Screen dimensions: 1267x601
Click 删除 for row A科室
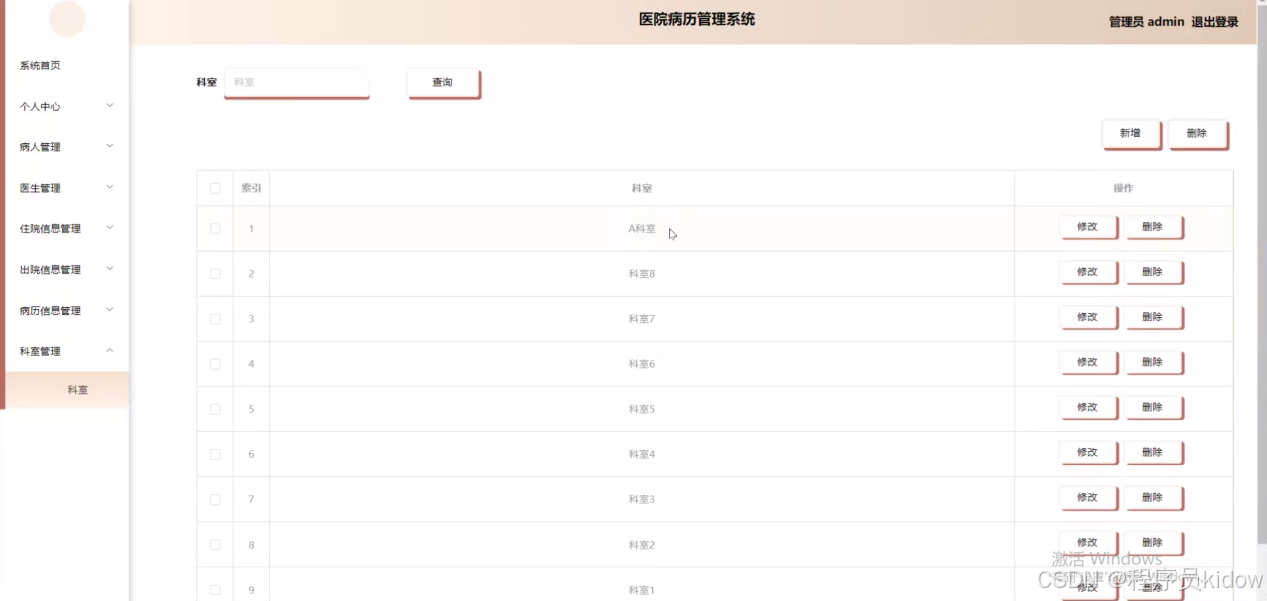click(1154, 227)
